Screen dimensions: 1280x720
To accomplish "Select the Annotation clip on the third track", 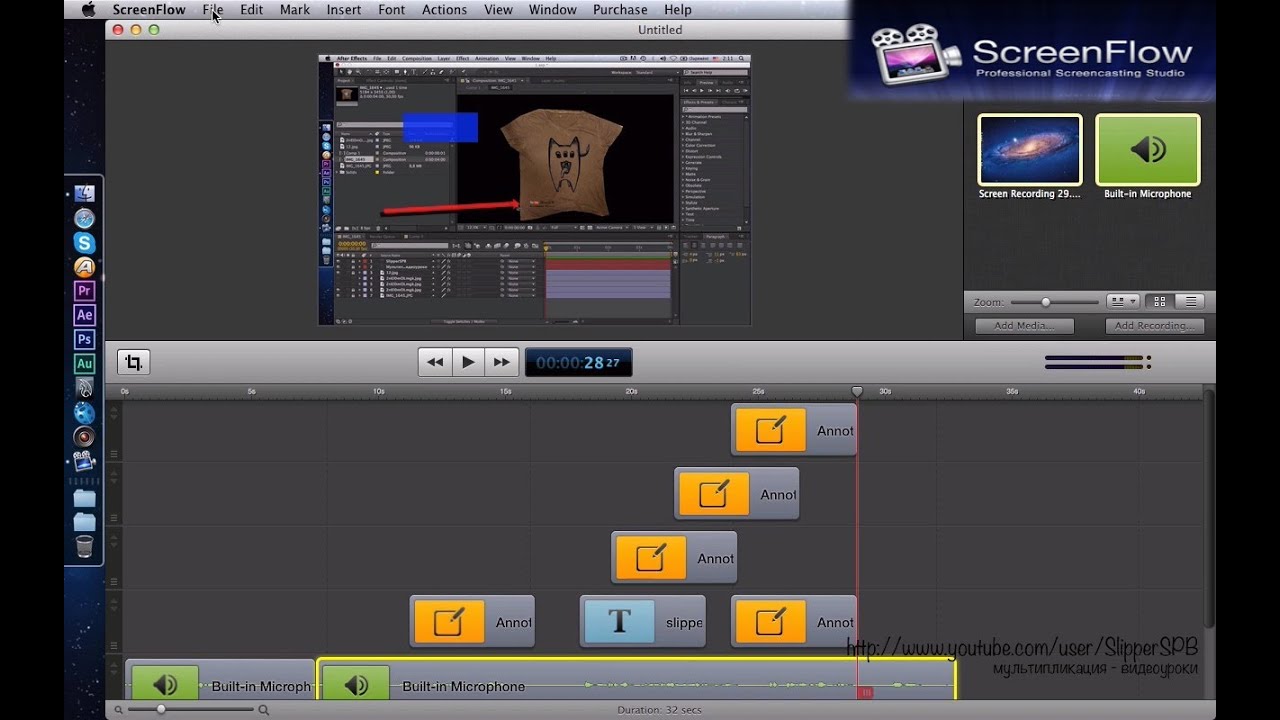I will (x=674, y=558).
